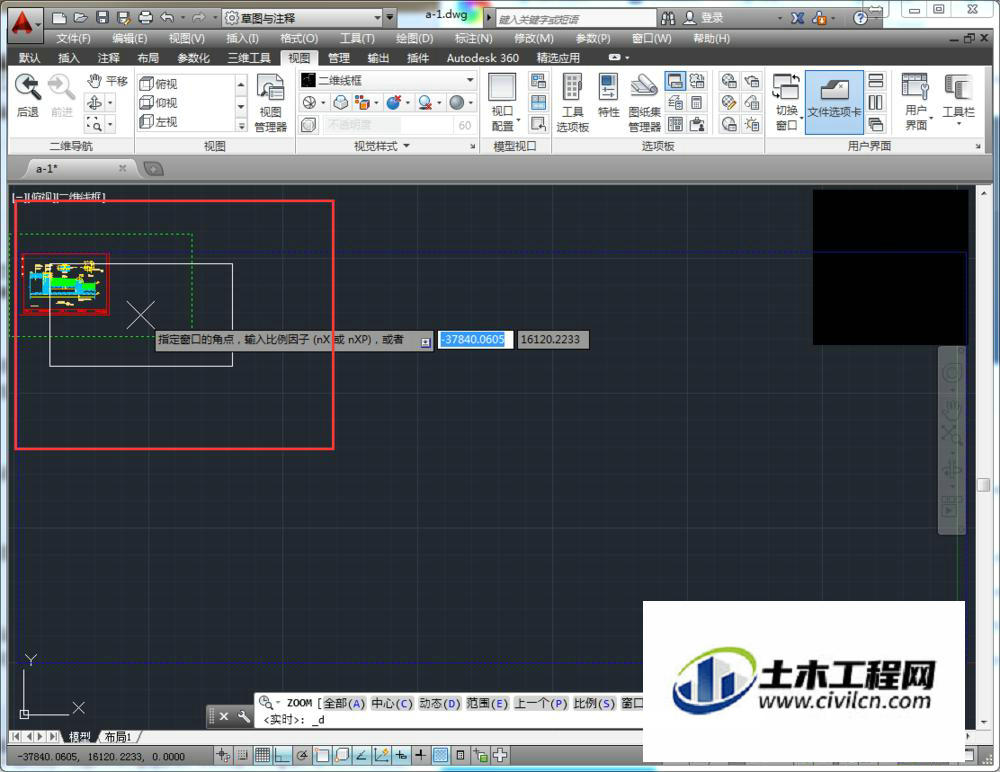
Task: Toggle grid display in status bar
Action: point(262,756)
